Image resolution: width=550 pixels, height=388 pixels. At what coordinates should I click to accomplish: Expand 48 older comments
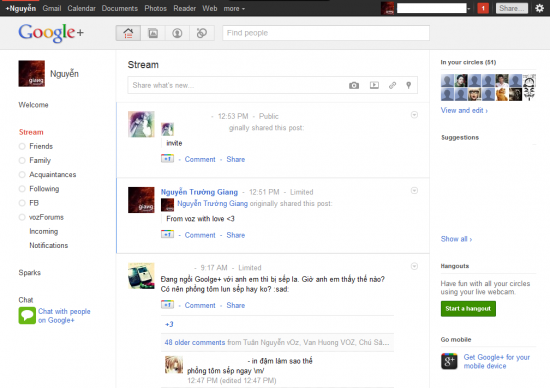195,342
